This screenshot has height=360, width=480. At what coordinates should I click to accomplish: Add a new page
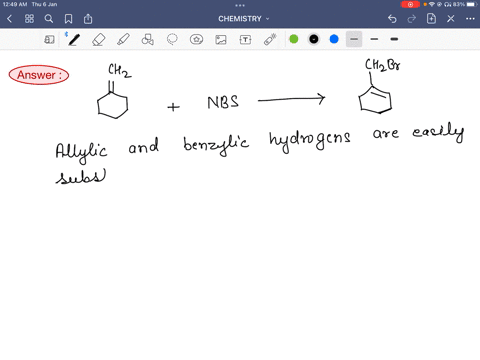(x=431, y=19)
